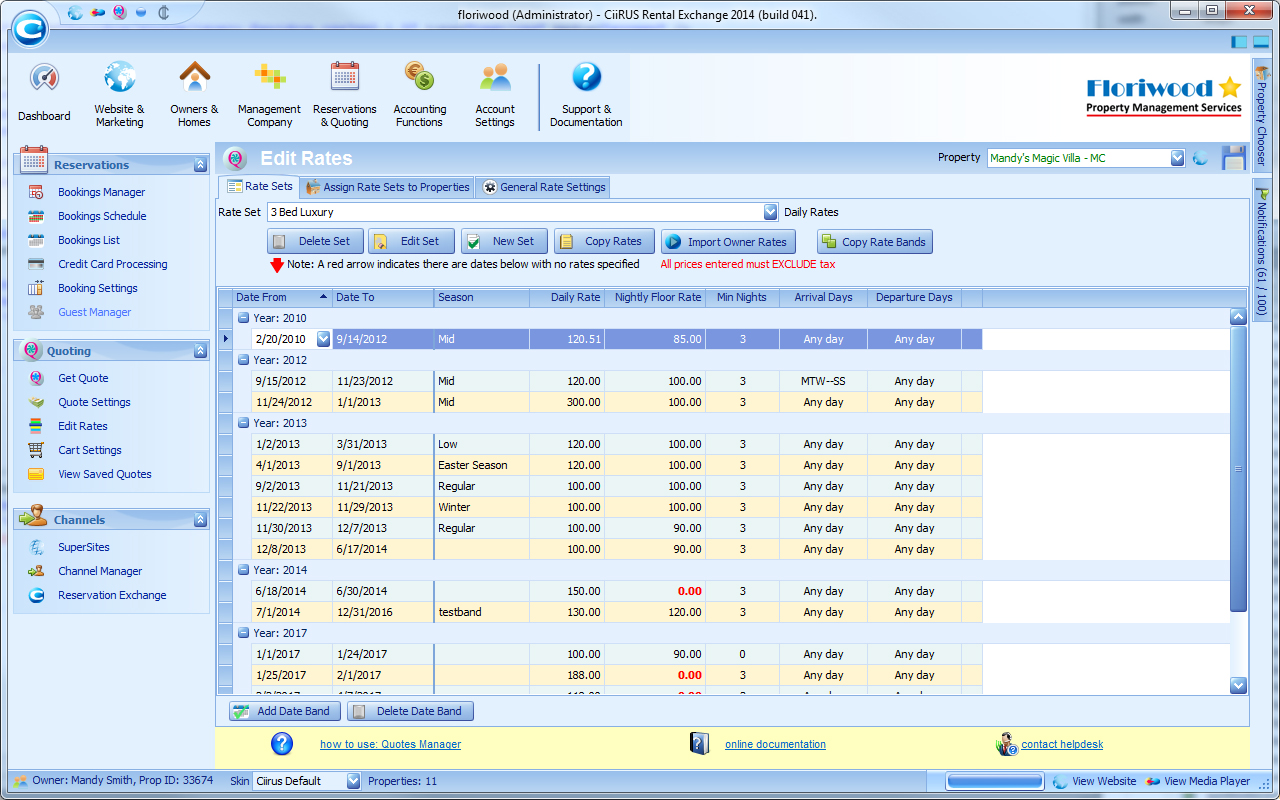The height and width of the screenshot is (800, 1280).
Task: Click the how to use question mark icon
Action: pos(282,744)
